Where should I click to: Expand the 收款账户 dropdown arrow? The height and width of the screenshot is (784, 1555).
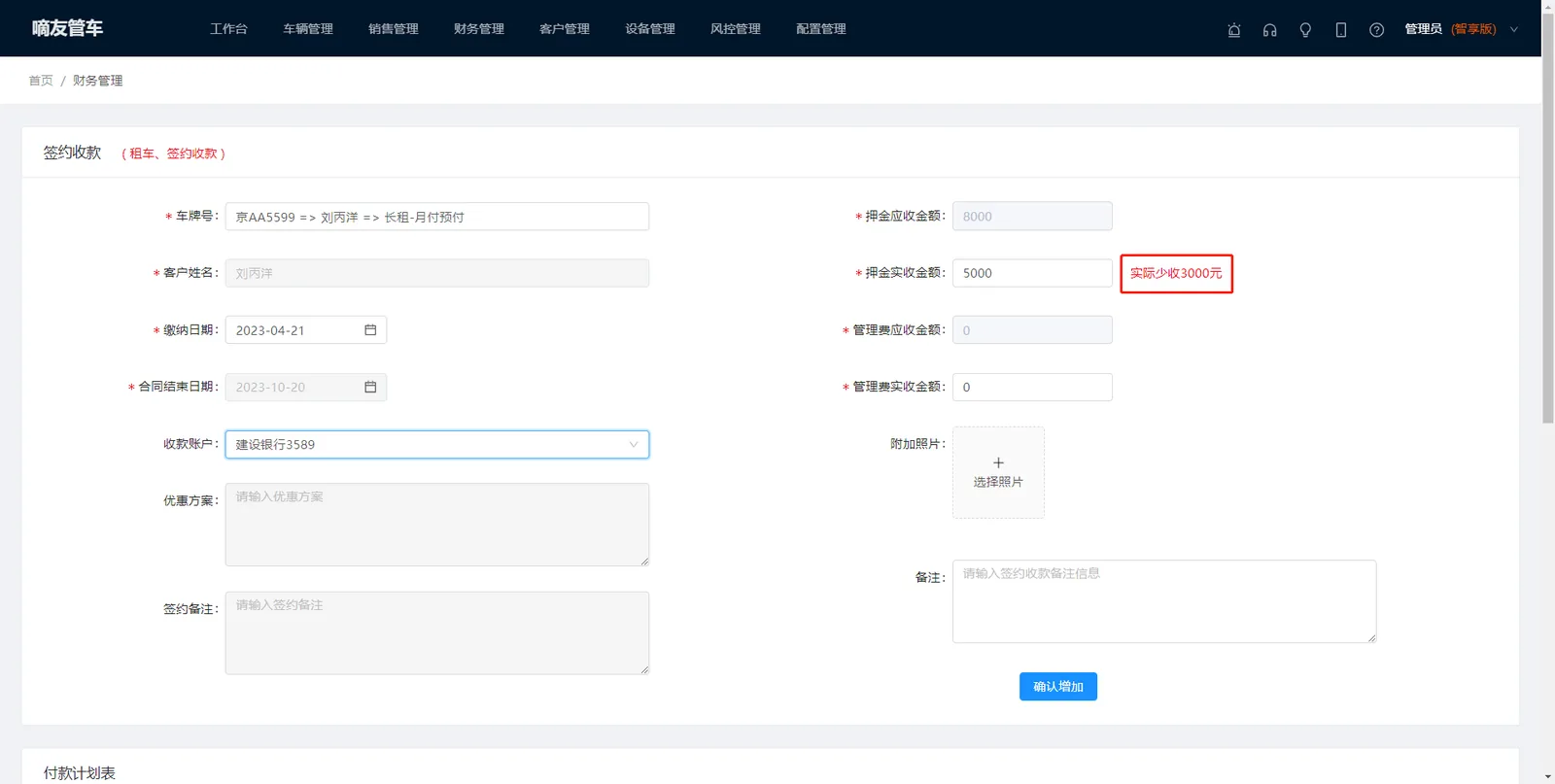(634, 444)
